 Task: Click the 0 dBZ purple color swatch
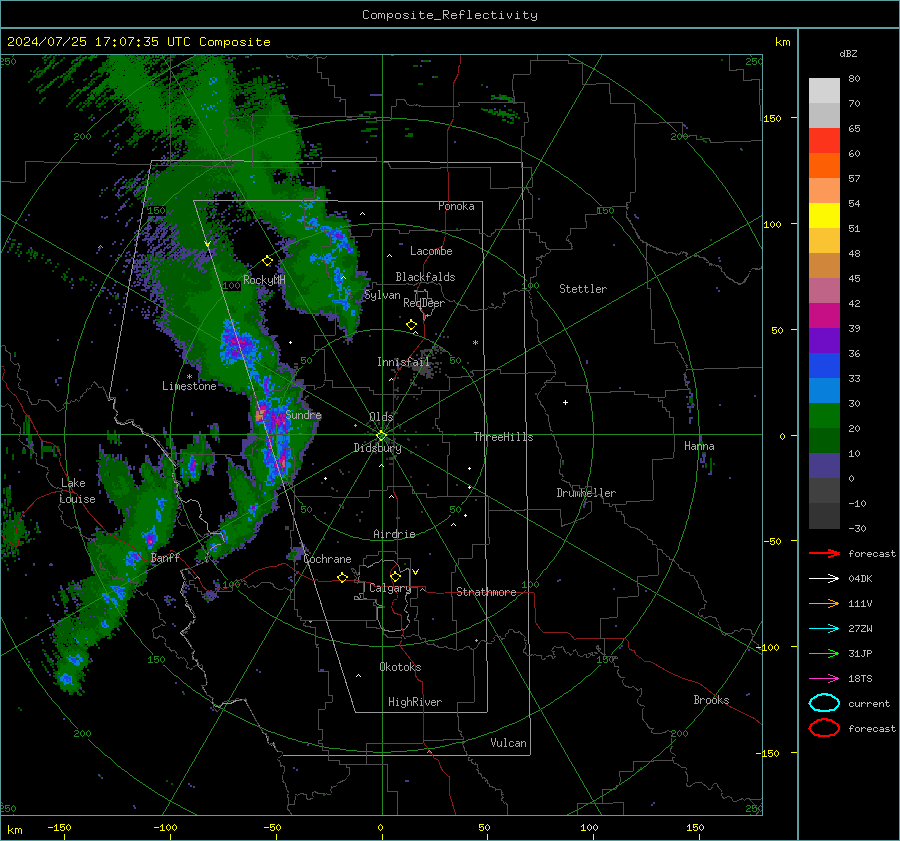[x=824, y=465]
